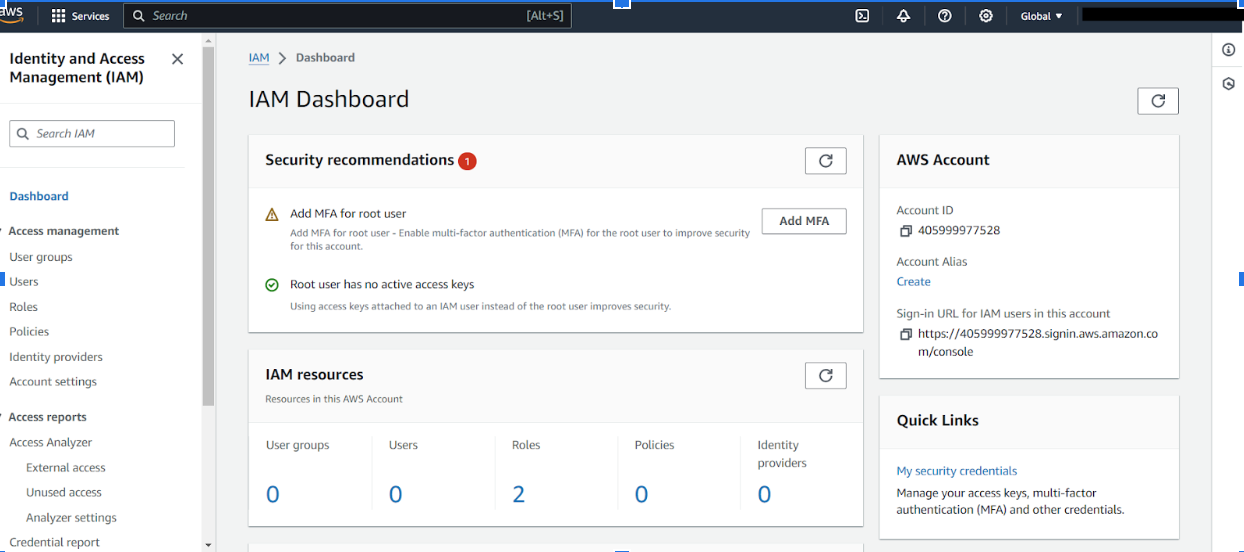Open the notifications bell

[x=903, y=16]
